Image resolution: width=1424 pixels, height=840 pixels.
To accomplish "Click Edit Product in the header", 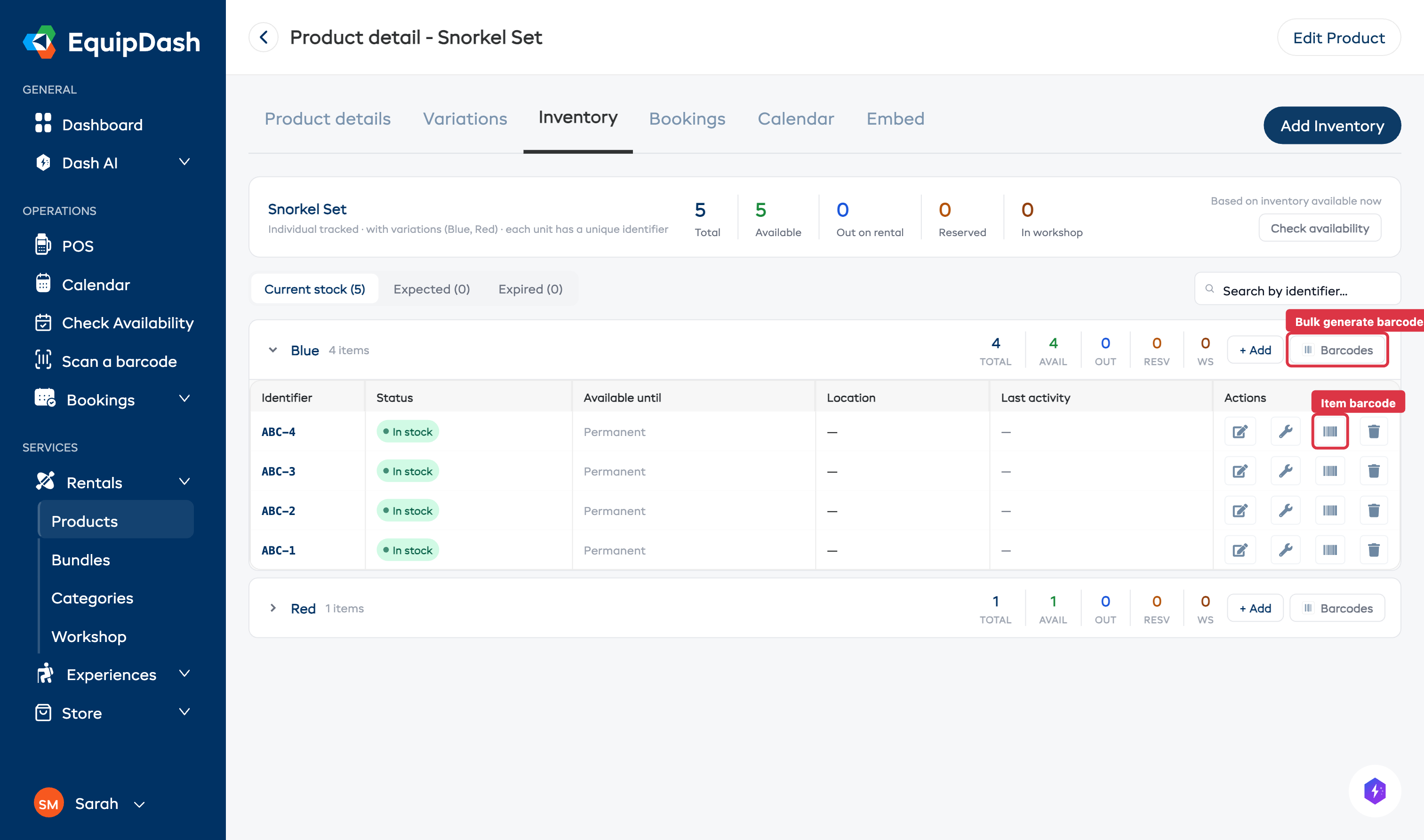I will [x=1339, y=37].
